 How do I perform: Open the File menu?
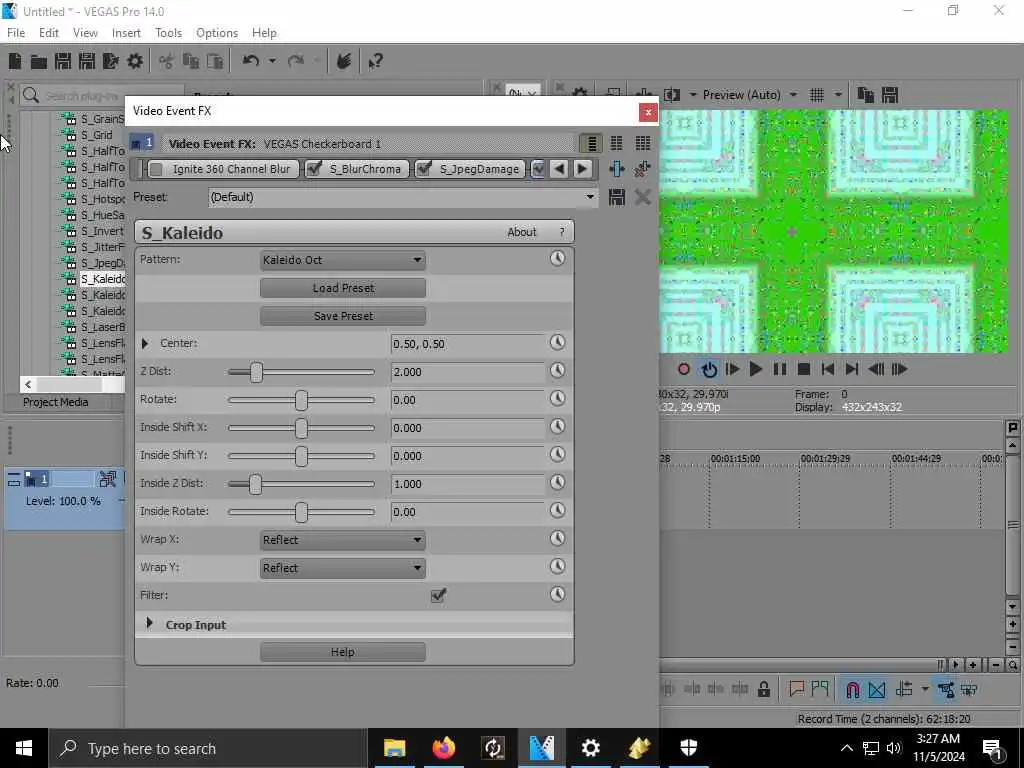point(16,33)
